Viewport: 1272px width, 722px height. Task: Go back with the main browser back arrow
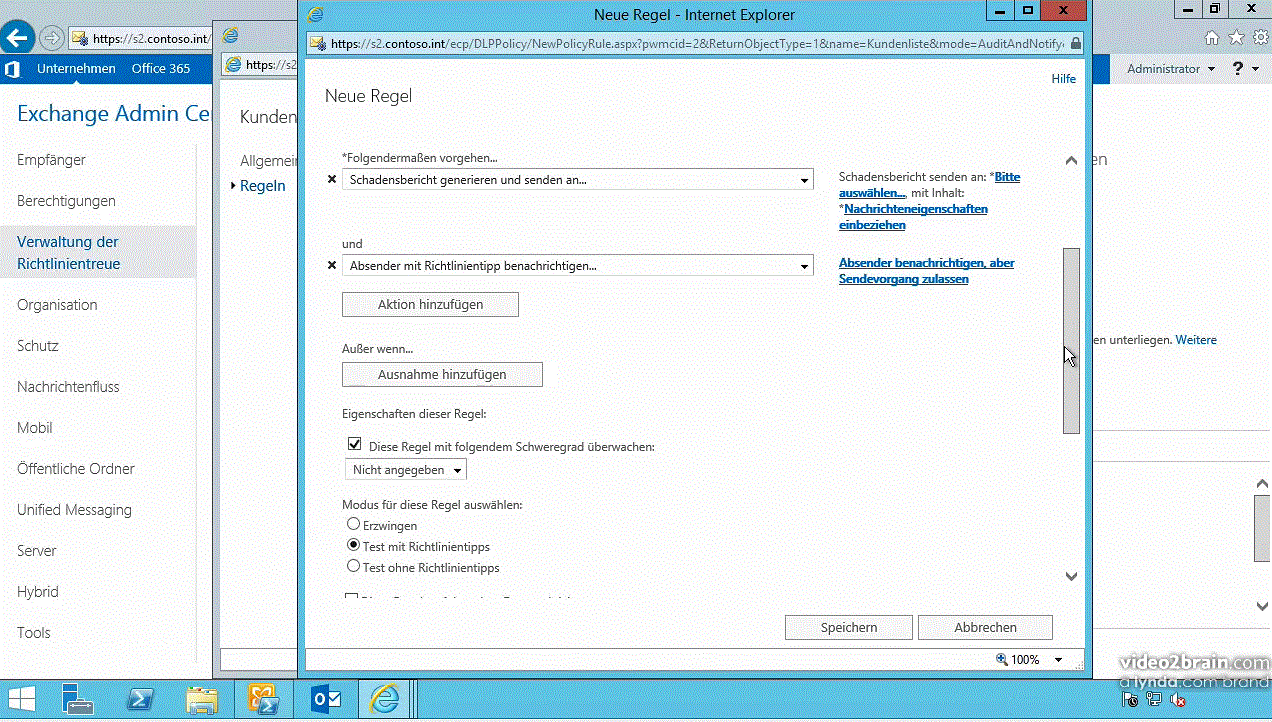pyautogui.click(x=17, y=38)
